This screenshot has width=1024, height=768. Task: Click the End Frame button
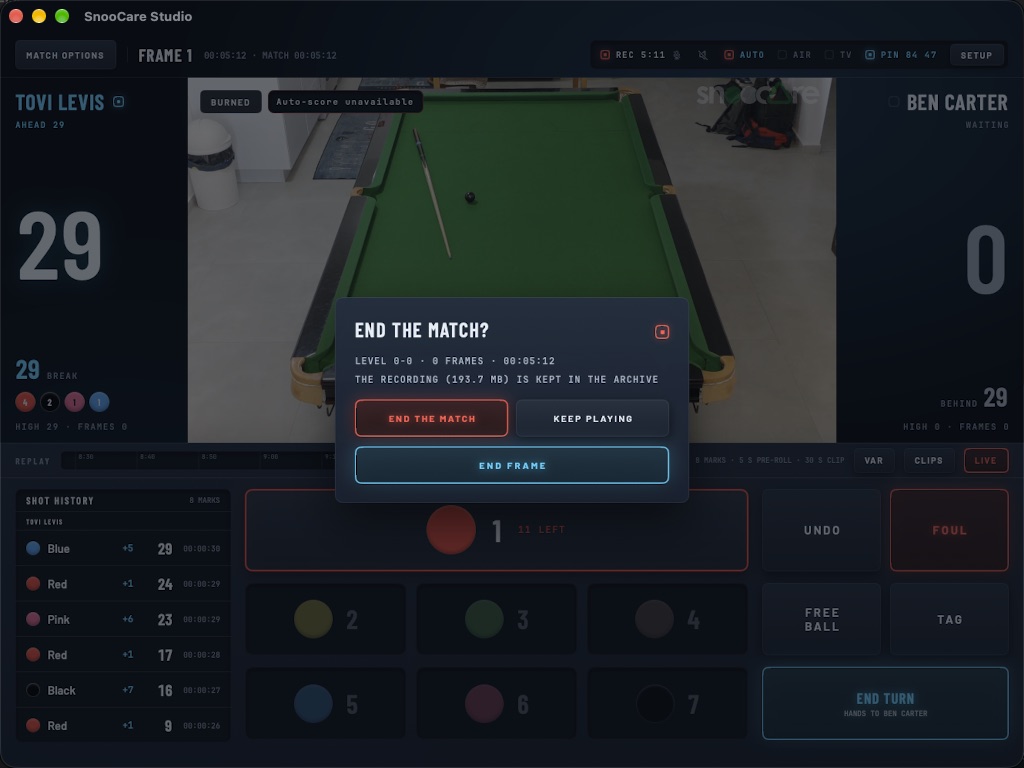click(x=511, y=465)
